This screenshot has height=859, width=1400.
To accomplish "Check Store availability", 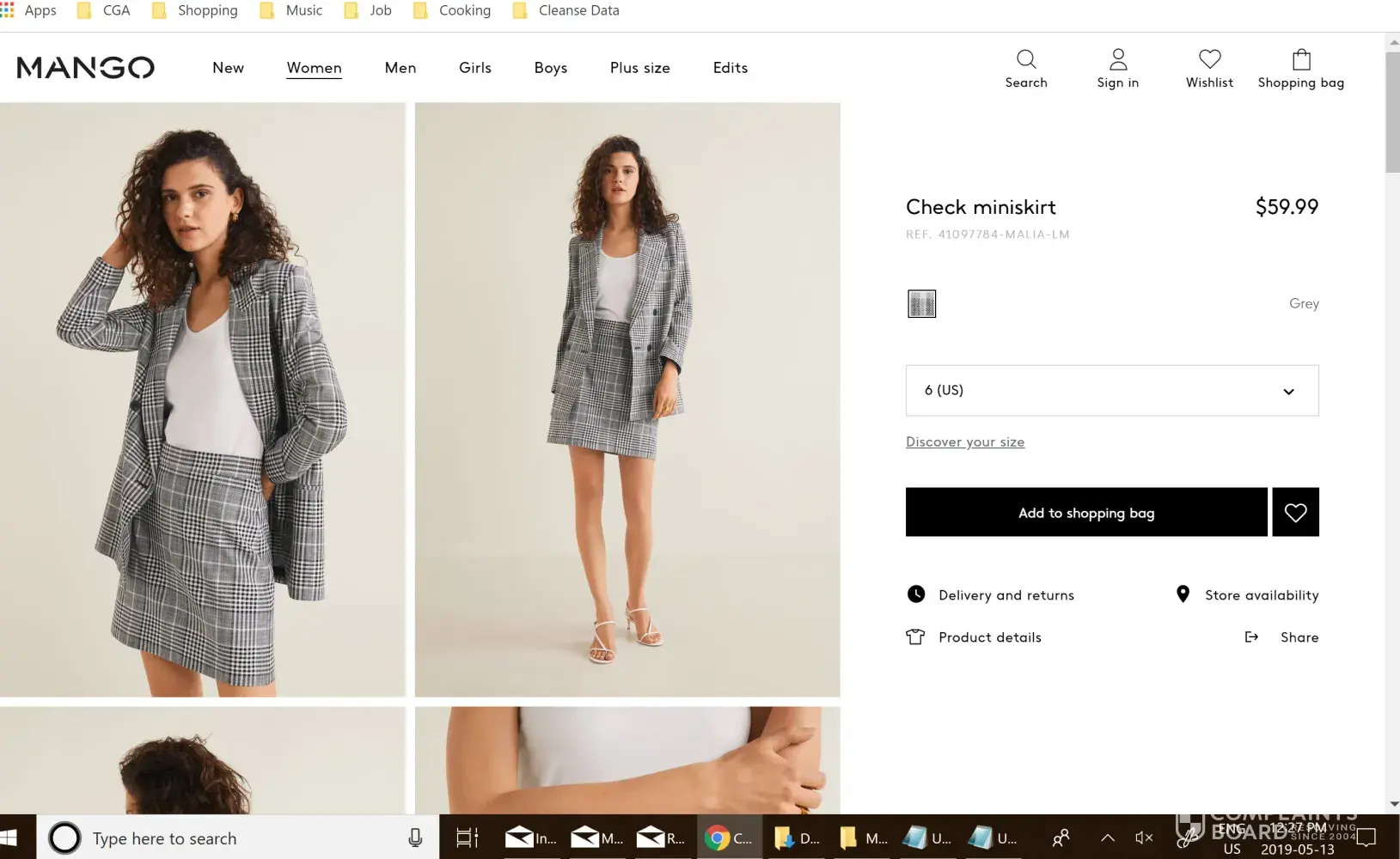I will click(1262, 595).
